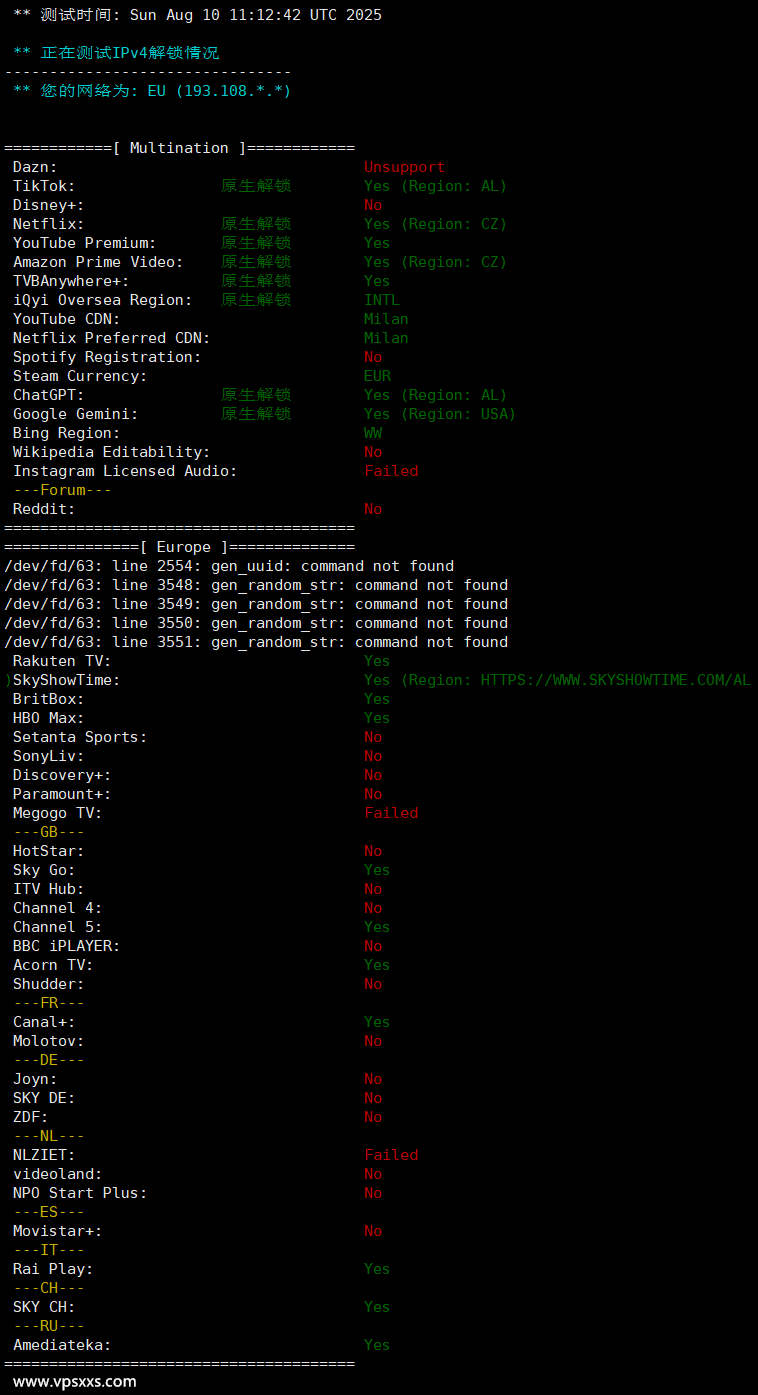
Task: Select the 'TikTok:' label
Action: (x=44, y=186)
